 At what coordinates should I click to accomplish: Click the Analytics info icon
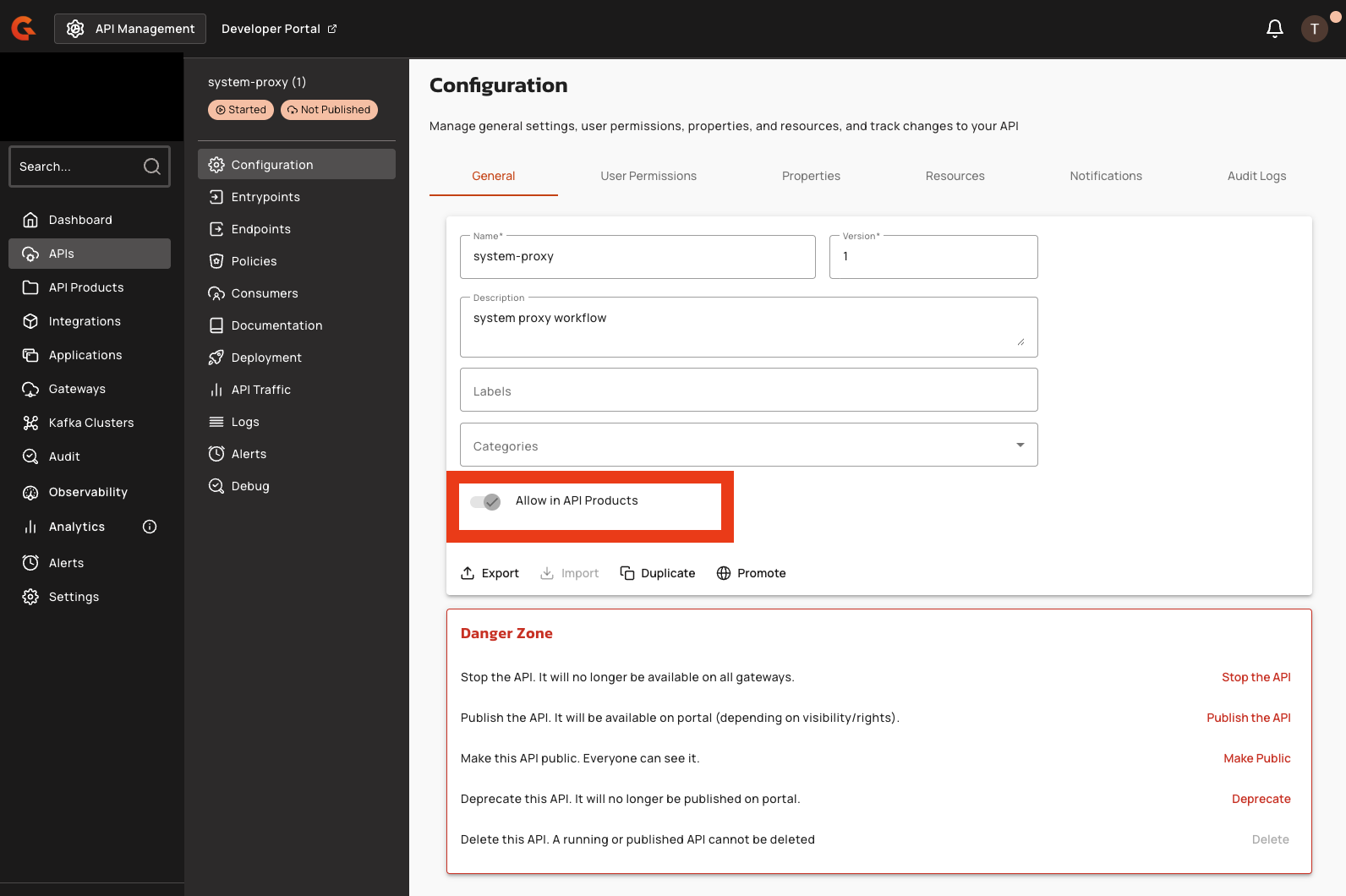tap(150, 527)
